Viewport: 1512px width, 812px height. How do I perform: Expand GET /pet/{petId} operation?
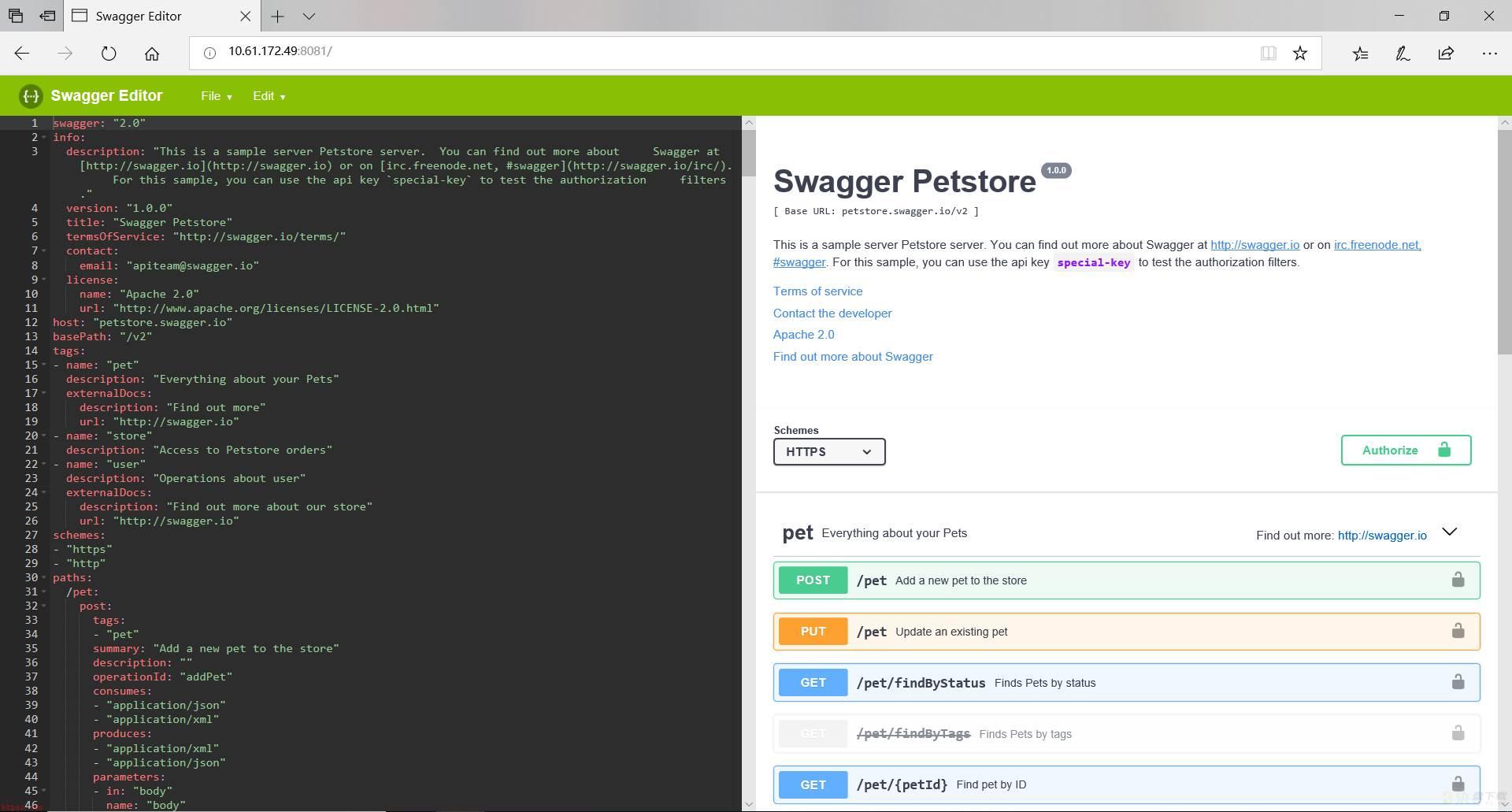pyautogui.click(x=1126, y=784)
